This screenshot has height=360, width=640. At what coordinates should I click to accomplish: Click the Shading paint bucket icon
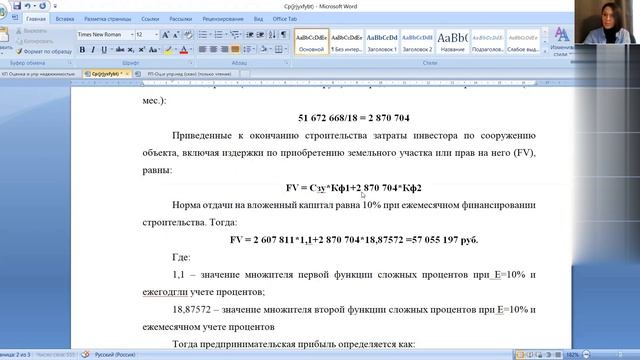263,49
